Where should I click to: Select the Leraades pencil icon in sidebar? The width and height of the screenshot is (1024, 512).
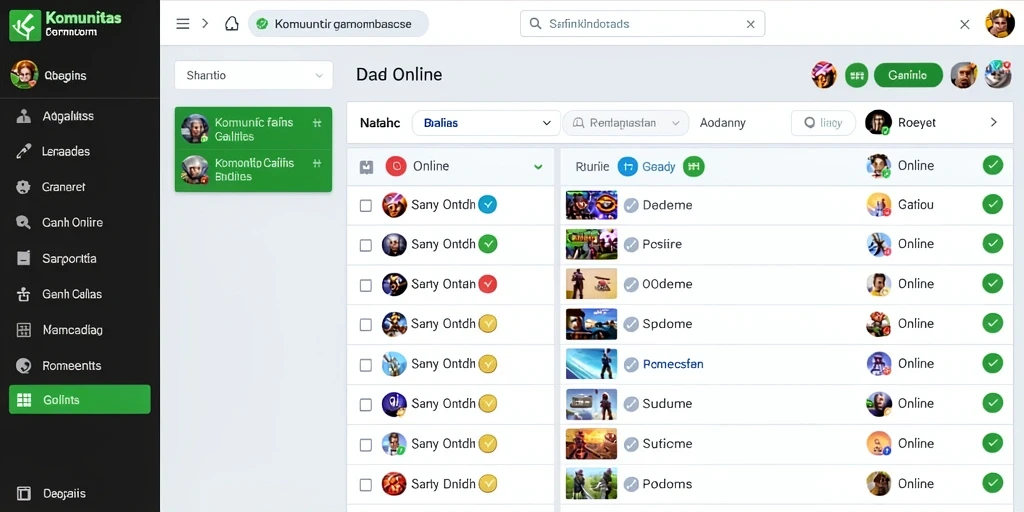pyautogui.click(x=24, y=152)
